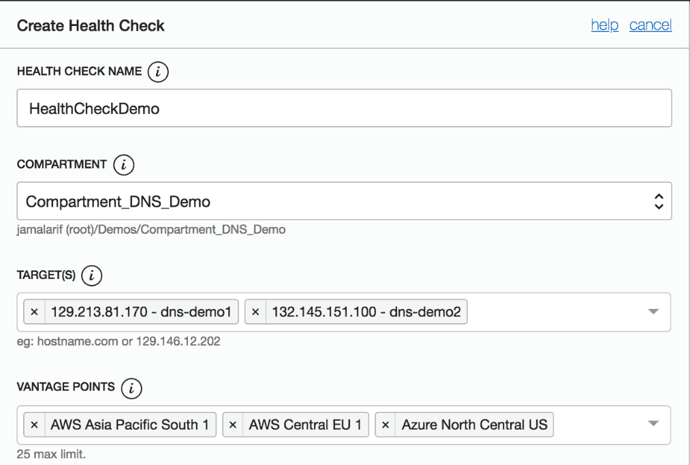Click the cancel link
Image resolution: width=690 pixels, height=465 pixels.
650,25
